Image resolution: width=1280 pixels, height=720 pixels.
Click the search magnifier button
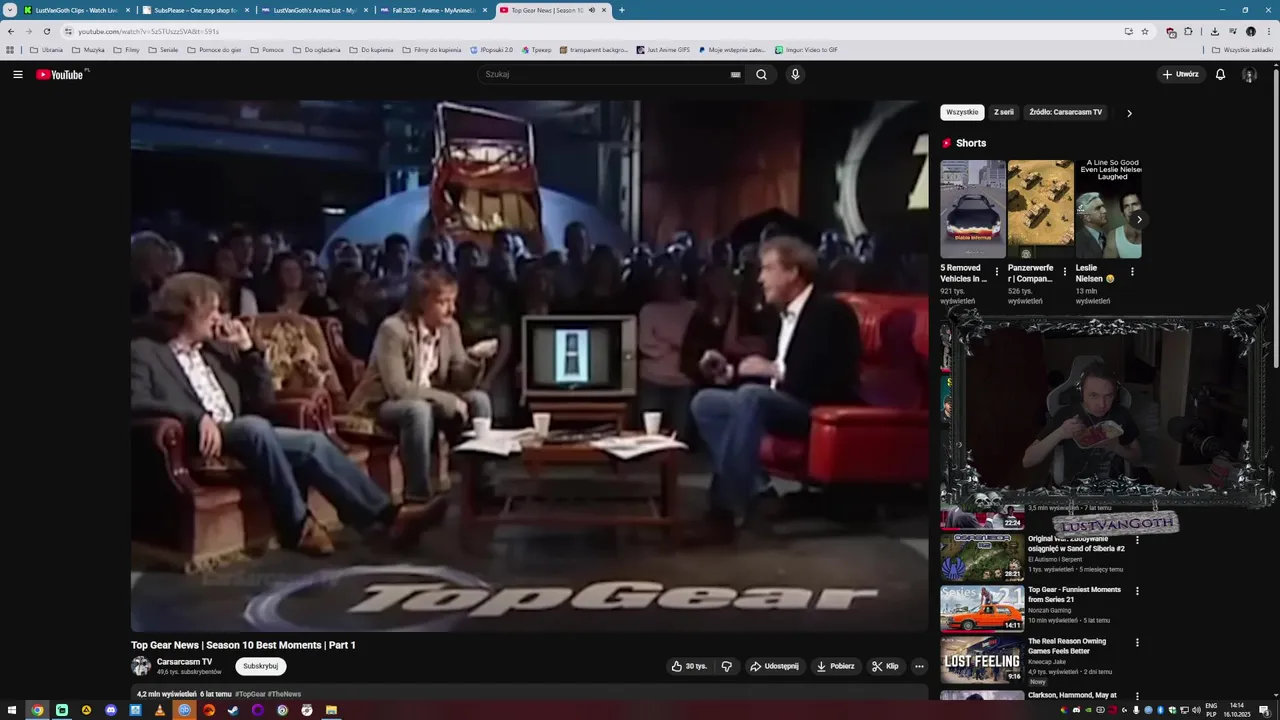coord(761,74)
